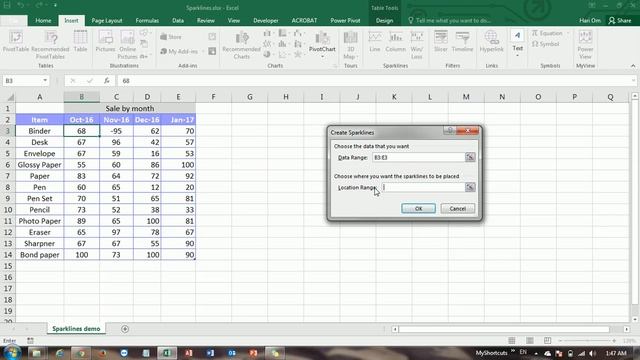
Task: Click the zoom slider
Action: point(587,340)
